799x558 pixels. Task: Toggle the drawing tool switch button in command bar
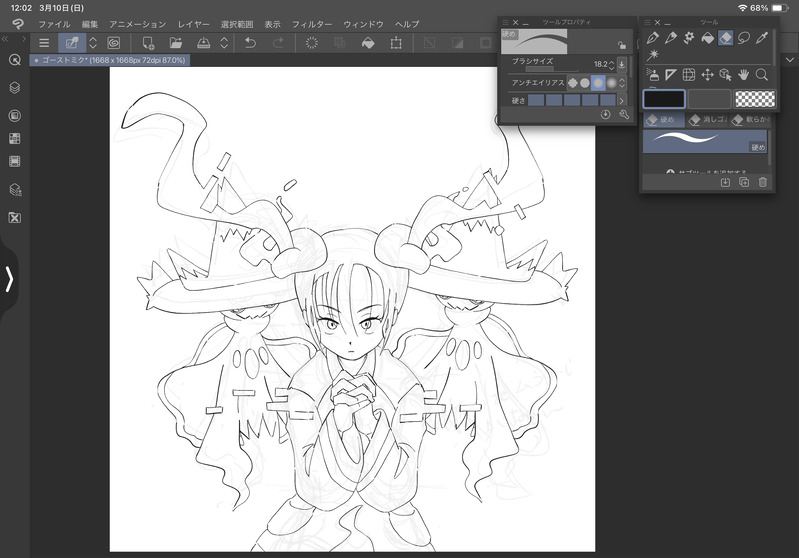pyautogui.click(x=72, y=43)
